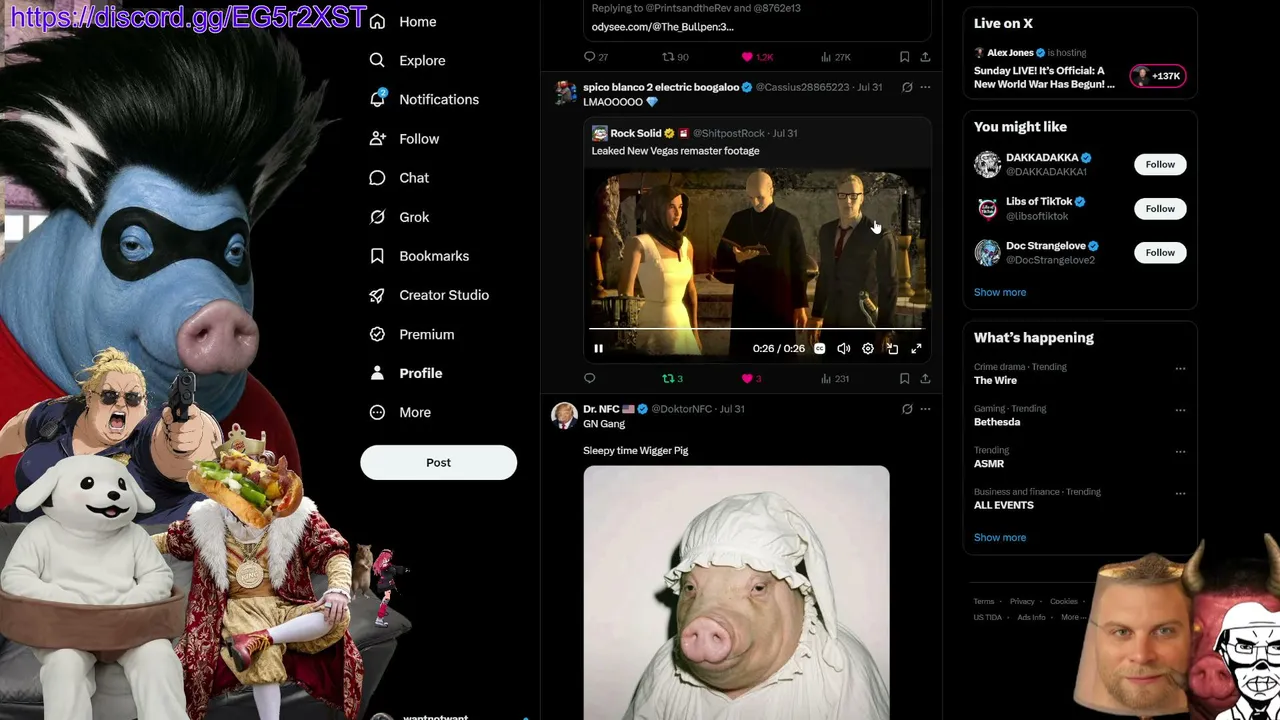Open more options for ASMR trend
Image resolution: width=1280 pixels, height=720 pixels.
(1180, 452)
